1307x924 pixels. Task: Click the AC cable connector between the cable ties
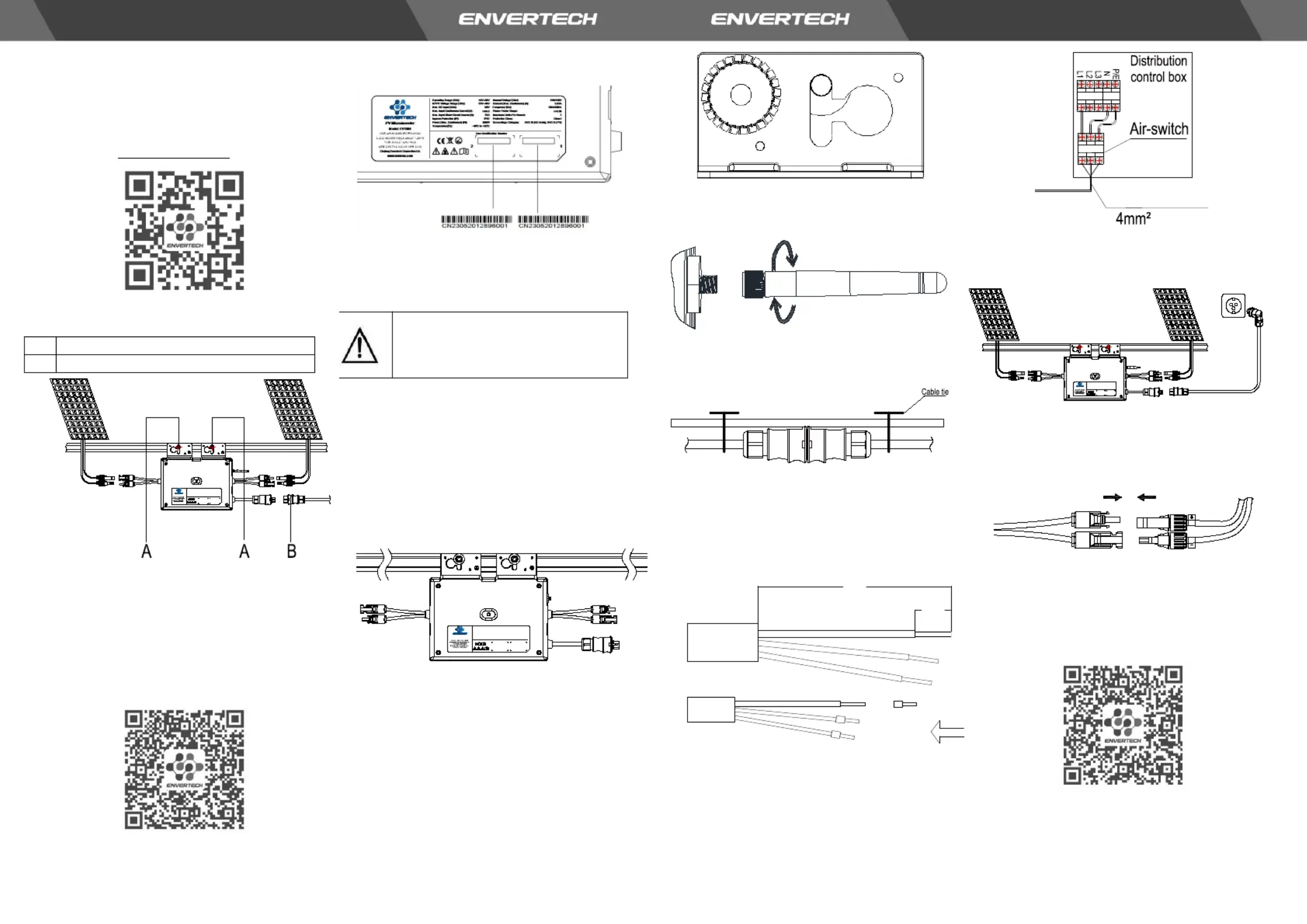807,444
